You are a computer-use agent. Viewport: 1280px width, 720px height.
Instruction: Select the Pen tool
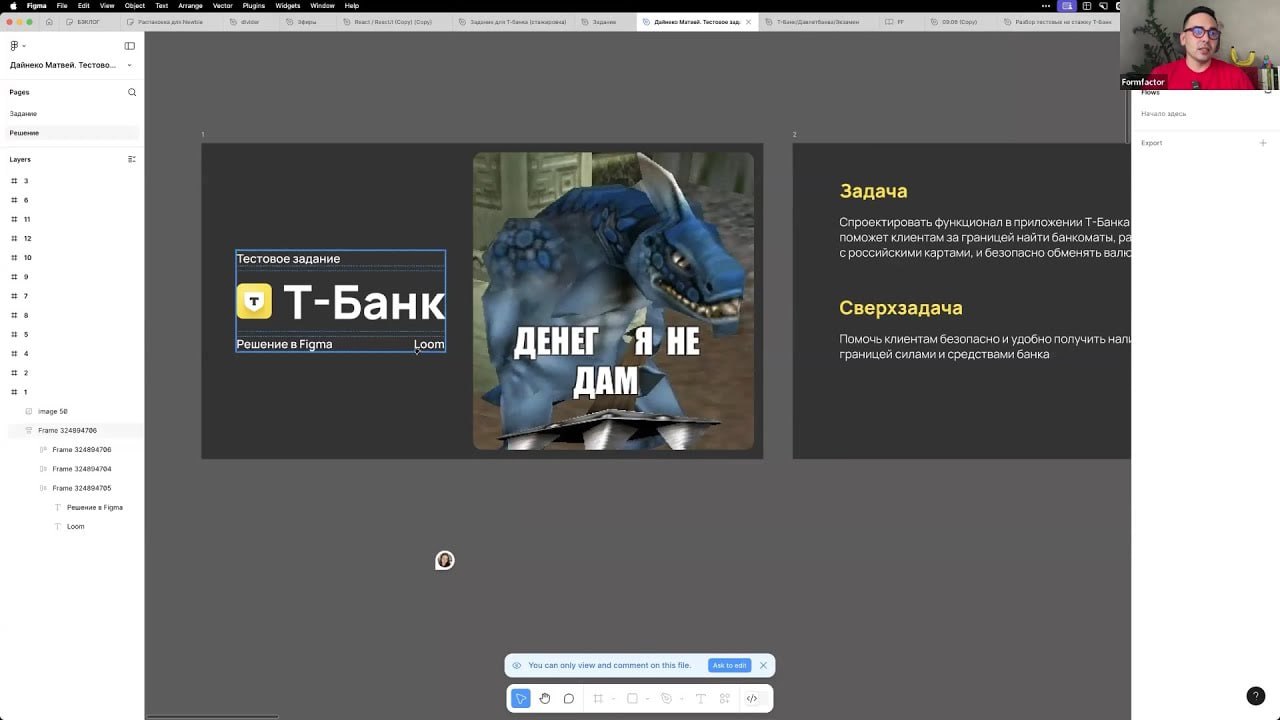tap(666, 698)
